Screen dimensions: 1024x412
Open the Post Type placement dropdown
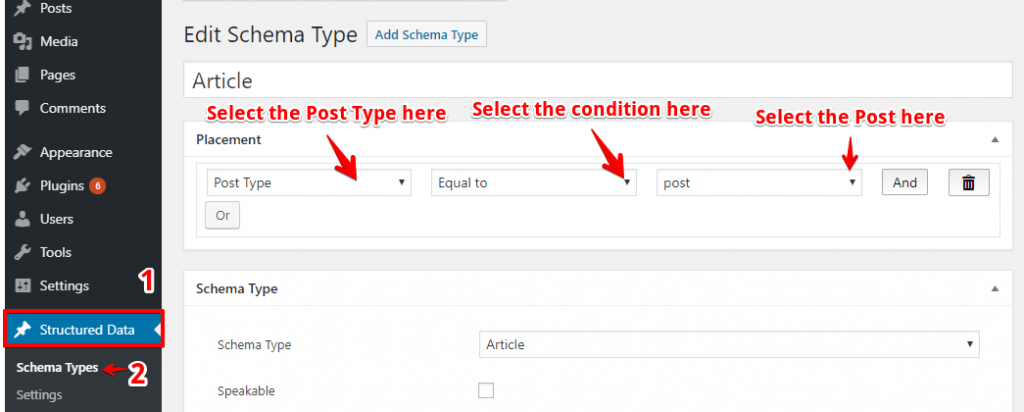(309, 183)
